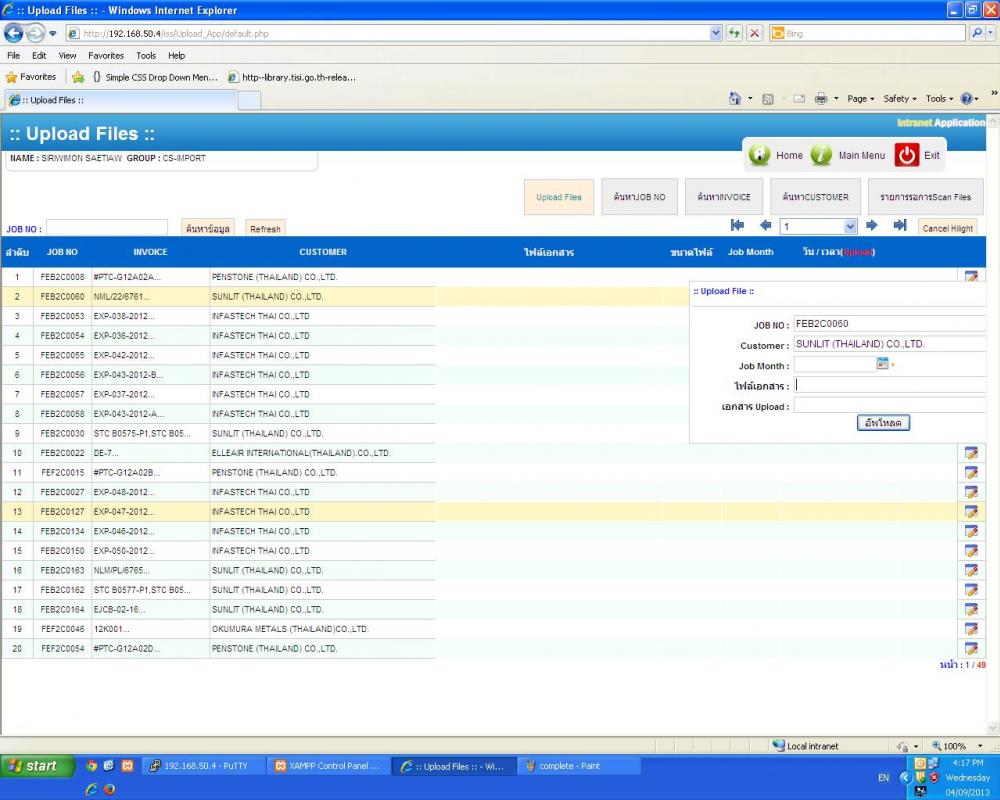Go to next page arrow
This screenshot has height=800, width=1000.
(x=872, y=226)
